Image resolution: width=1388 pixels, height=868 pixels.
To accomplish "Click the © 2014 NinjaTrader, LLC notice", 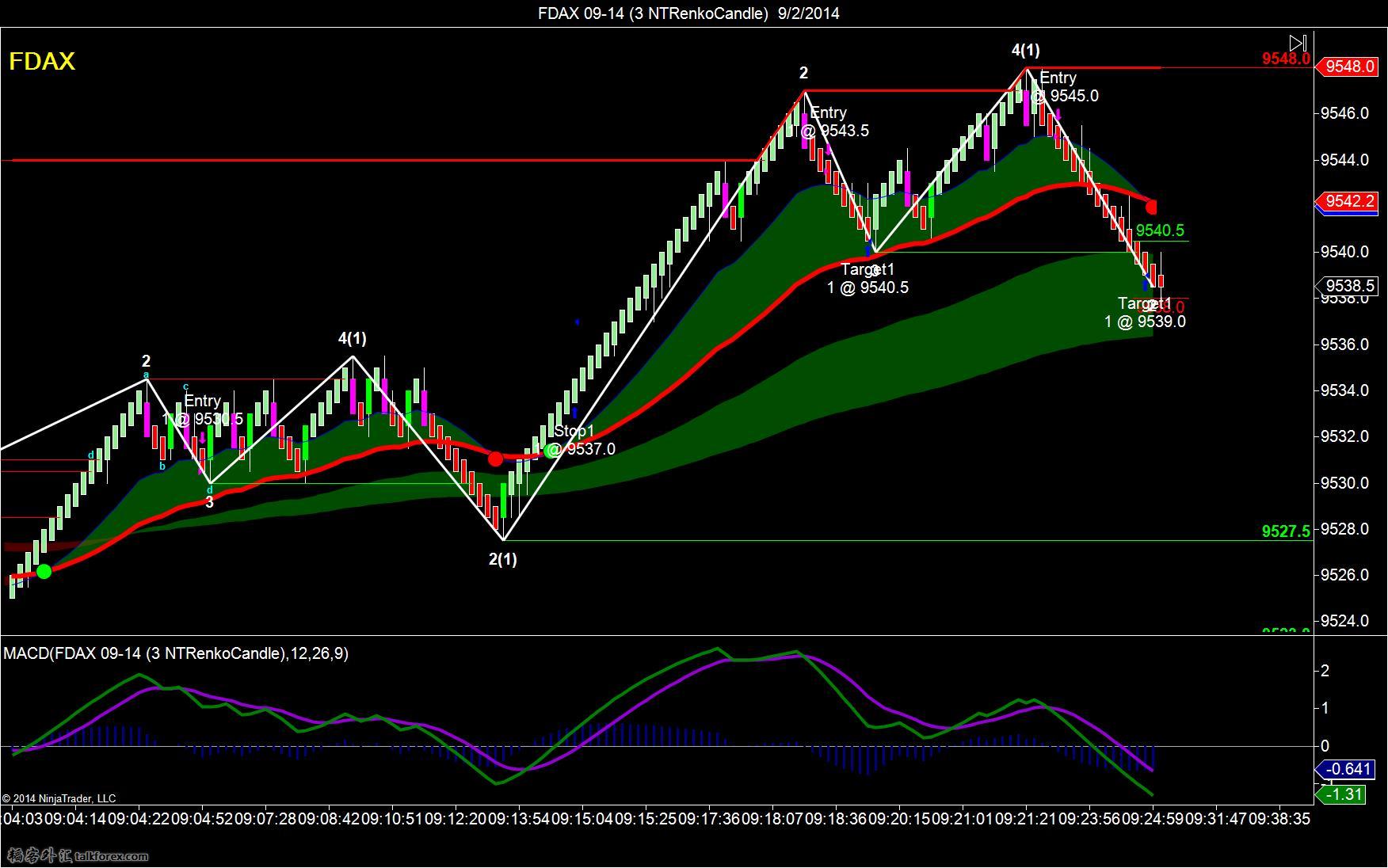I will tap(59, 799).
